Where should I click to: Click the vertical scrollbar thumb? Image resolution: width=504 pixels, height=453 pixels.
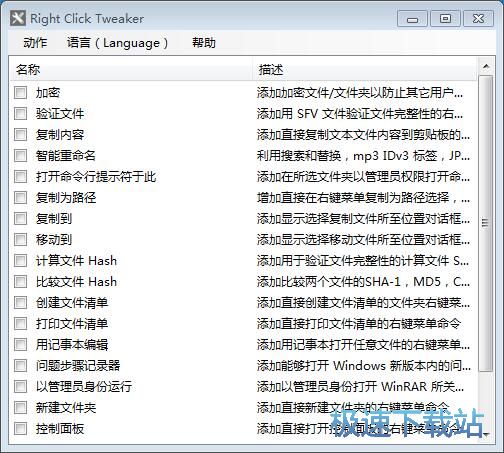486,223
